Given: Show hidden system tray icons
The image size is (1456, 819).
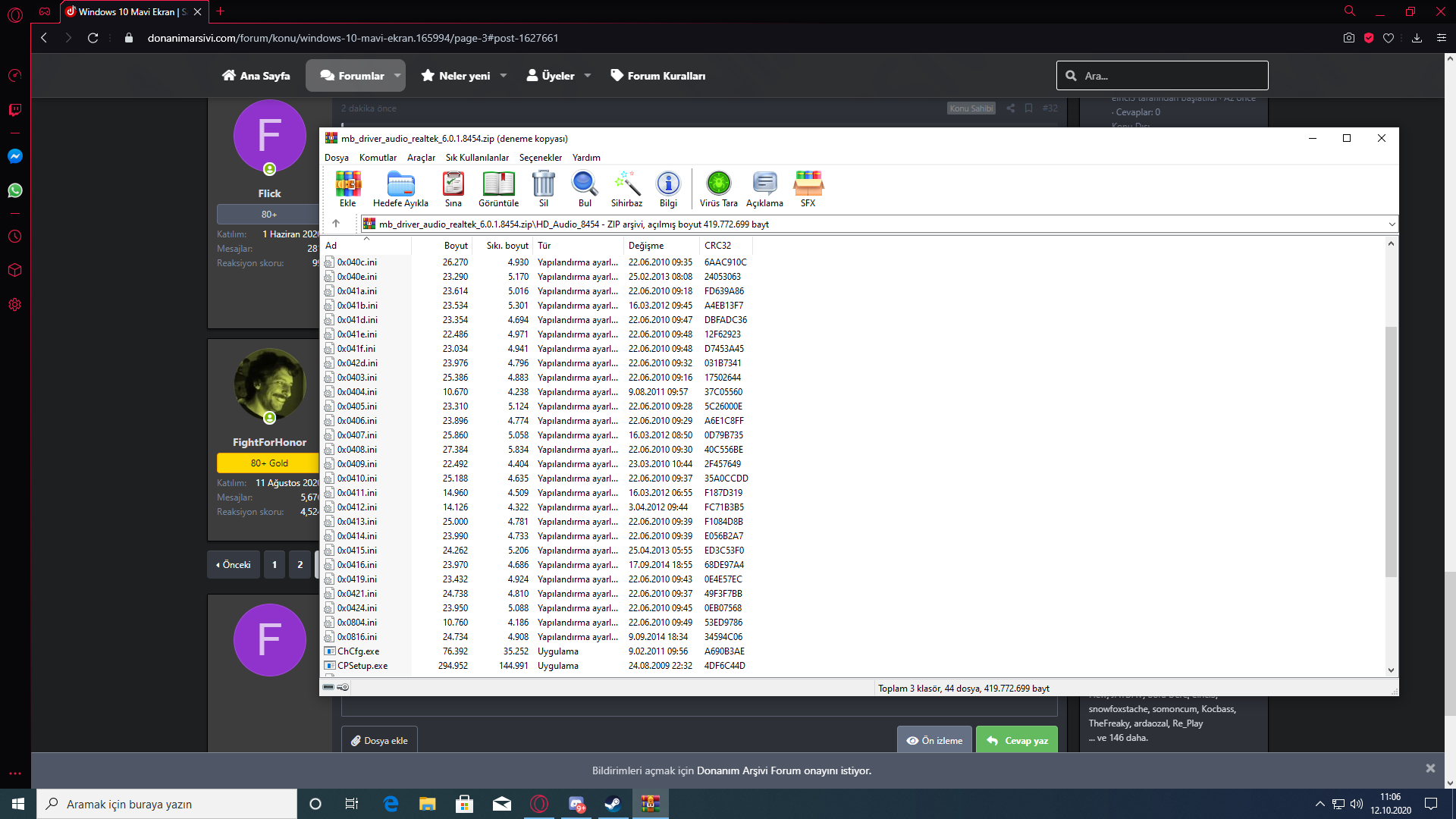Looking at the screenshot, I should point(1320,804).
